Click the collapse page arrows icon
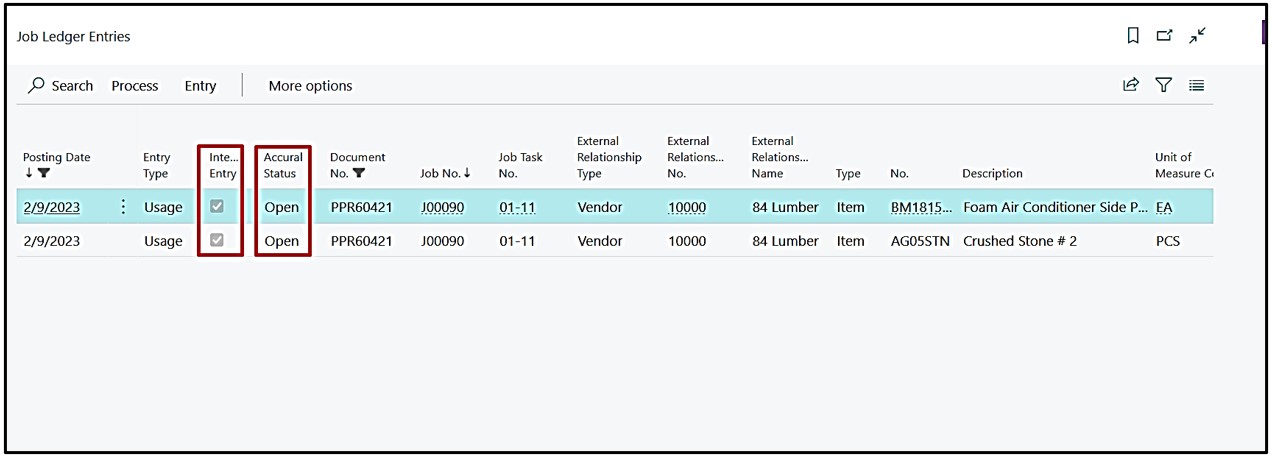Screen dimensions: 1273x458 [x=1197, y=36]
